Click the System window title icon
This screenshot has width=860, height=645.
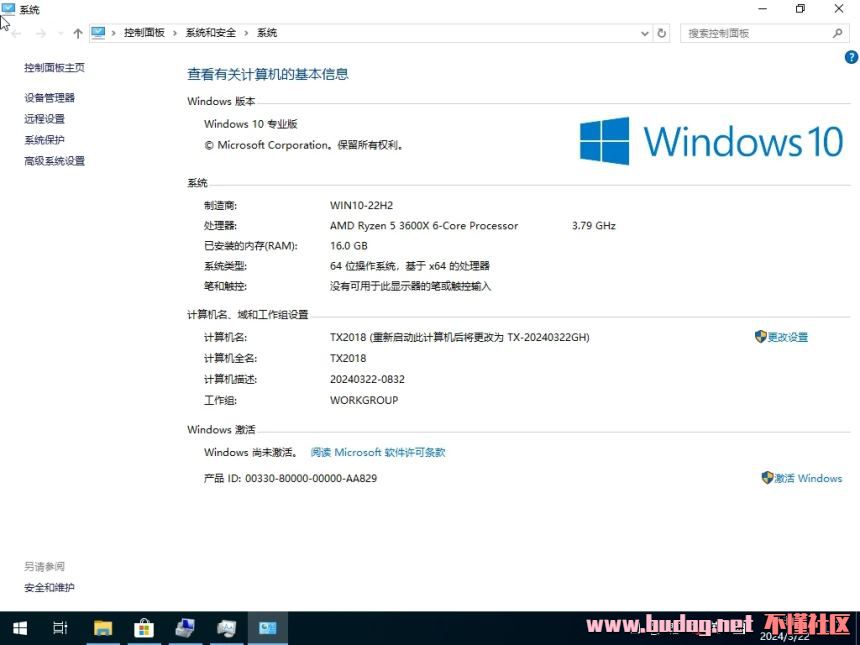point(8,8)
